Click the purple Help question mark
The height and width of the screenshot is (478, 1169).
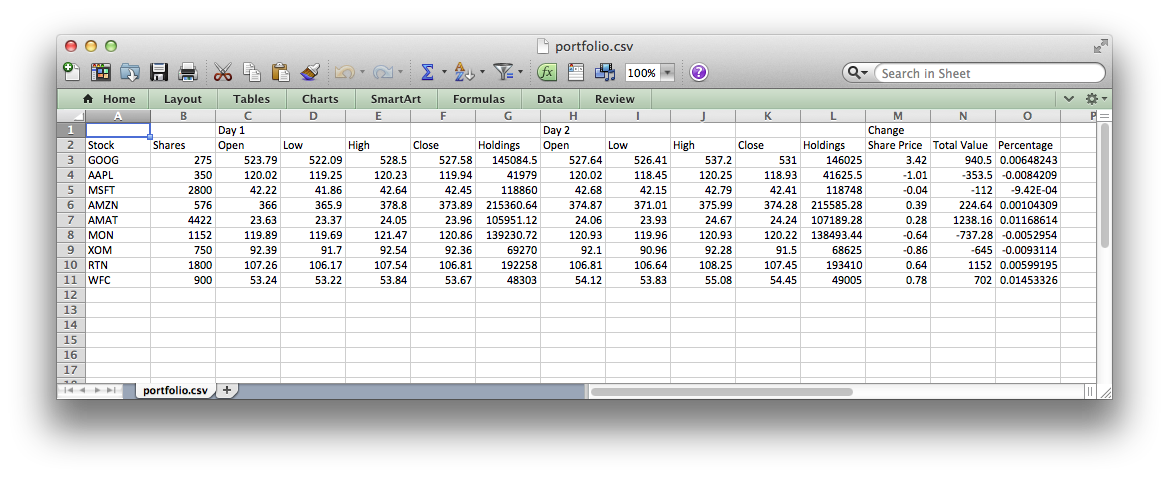click(698, 72)
